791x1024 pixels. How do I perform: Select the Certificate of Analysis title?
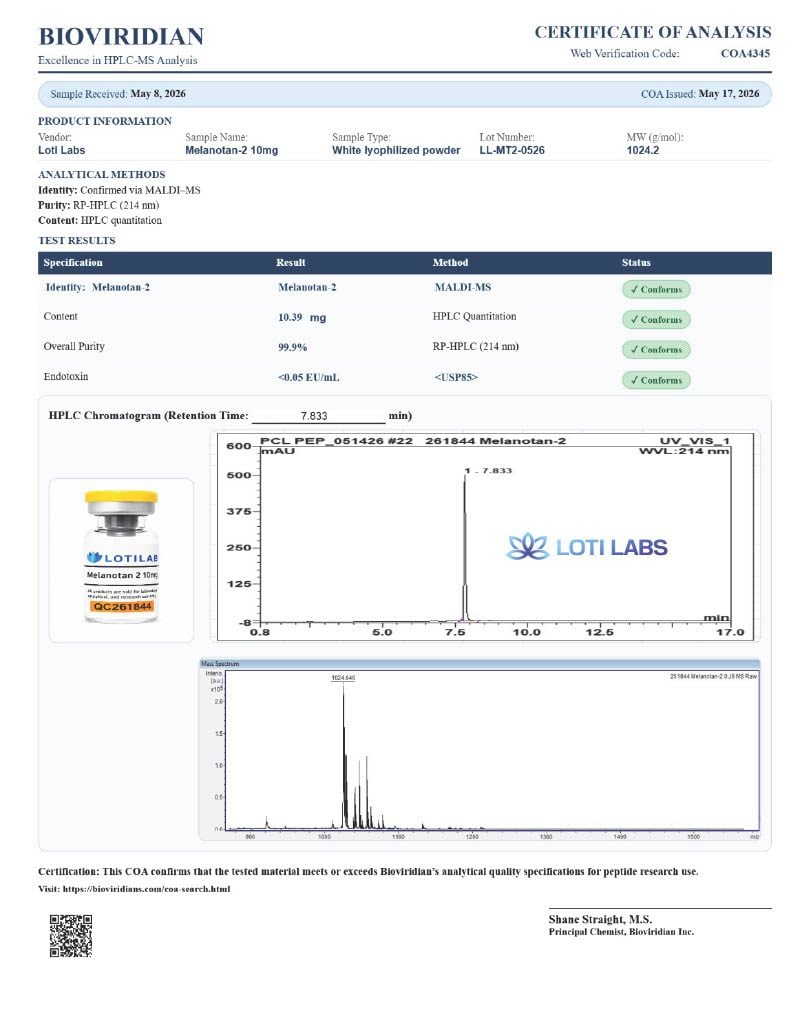tap(653, 32)
